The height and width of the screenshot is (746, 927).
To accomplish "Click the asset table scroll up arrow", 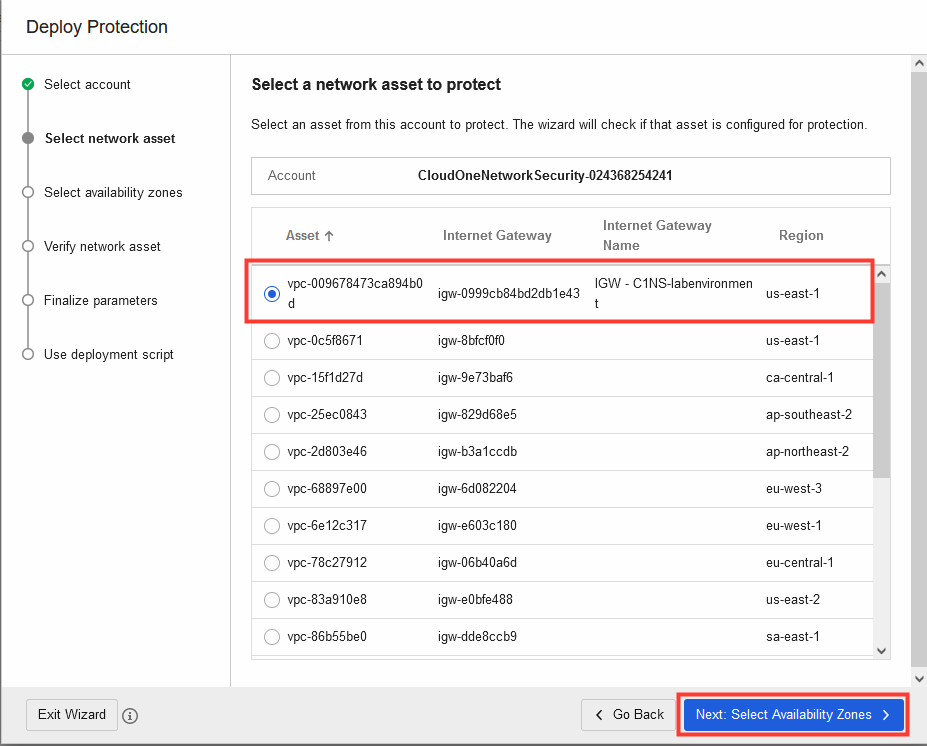I will 881,274.
